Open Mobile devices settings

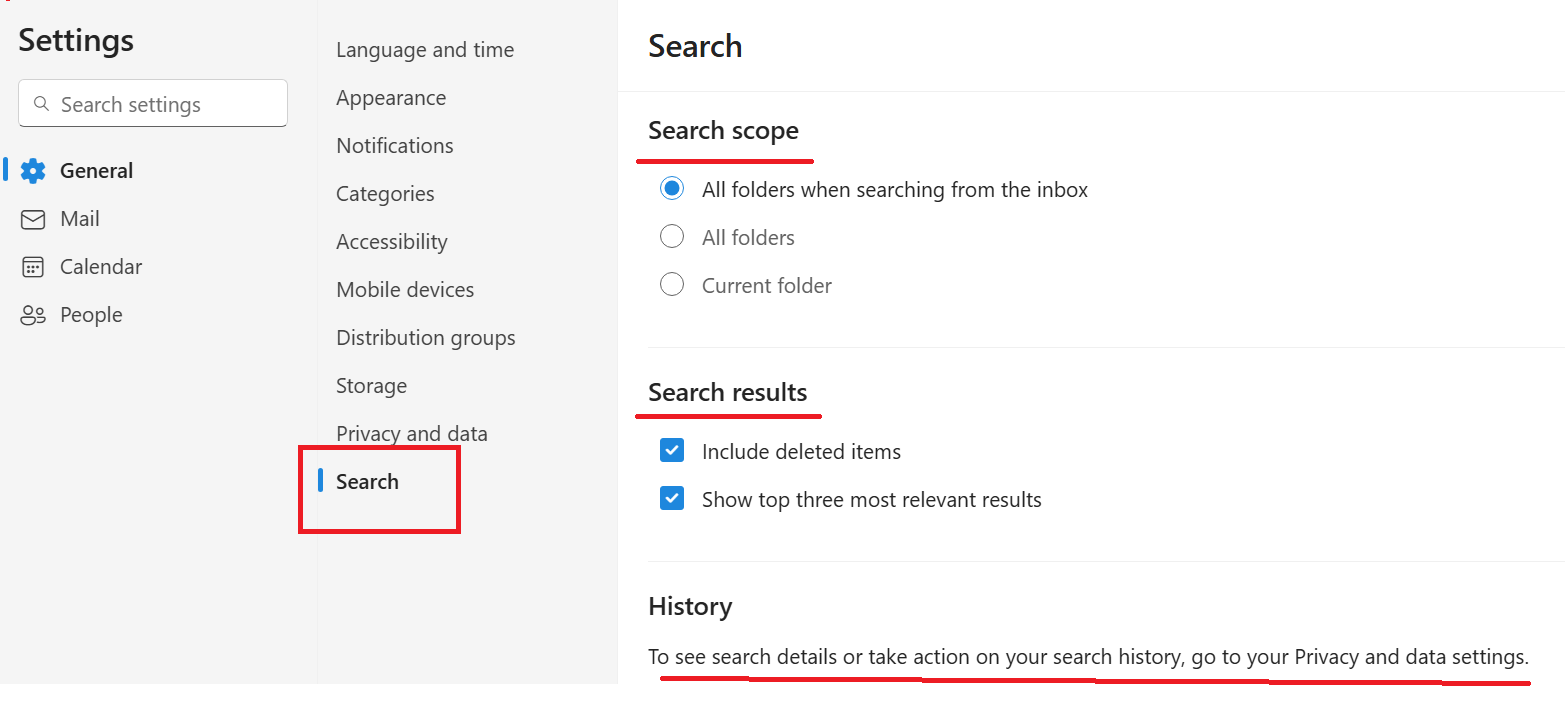[x=405, y=290]
